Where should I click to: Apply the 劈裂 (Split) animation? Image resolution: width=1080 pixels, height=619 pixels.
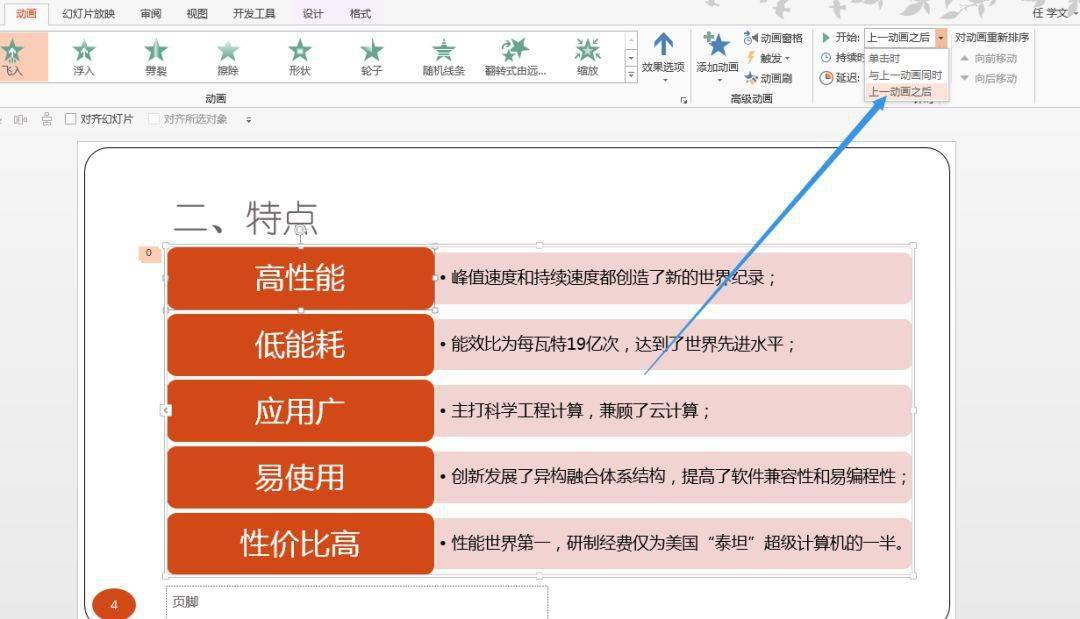coord(156,57)
